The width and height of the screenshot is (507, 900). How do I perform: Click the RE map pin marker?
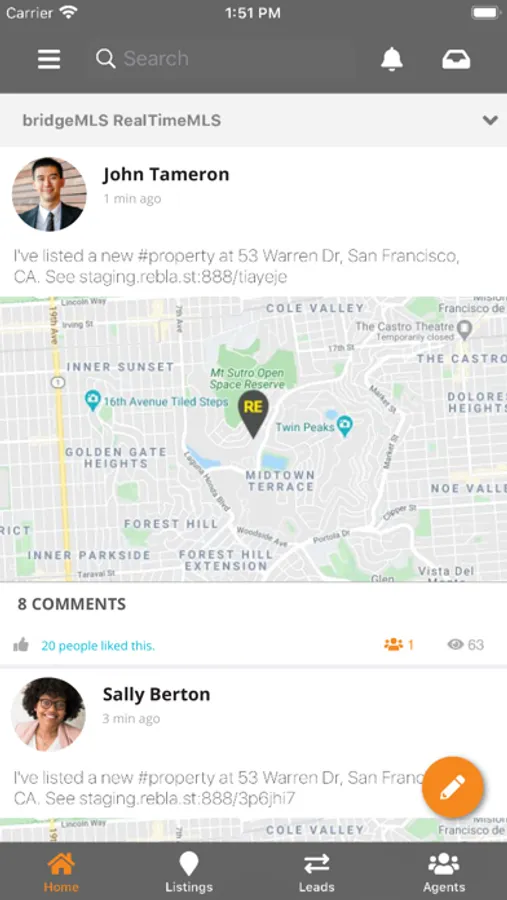tap(253, 413)
